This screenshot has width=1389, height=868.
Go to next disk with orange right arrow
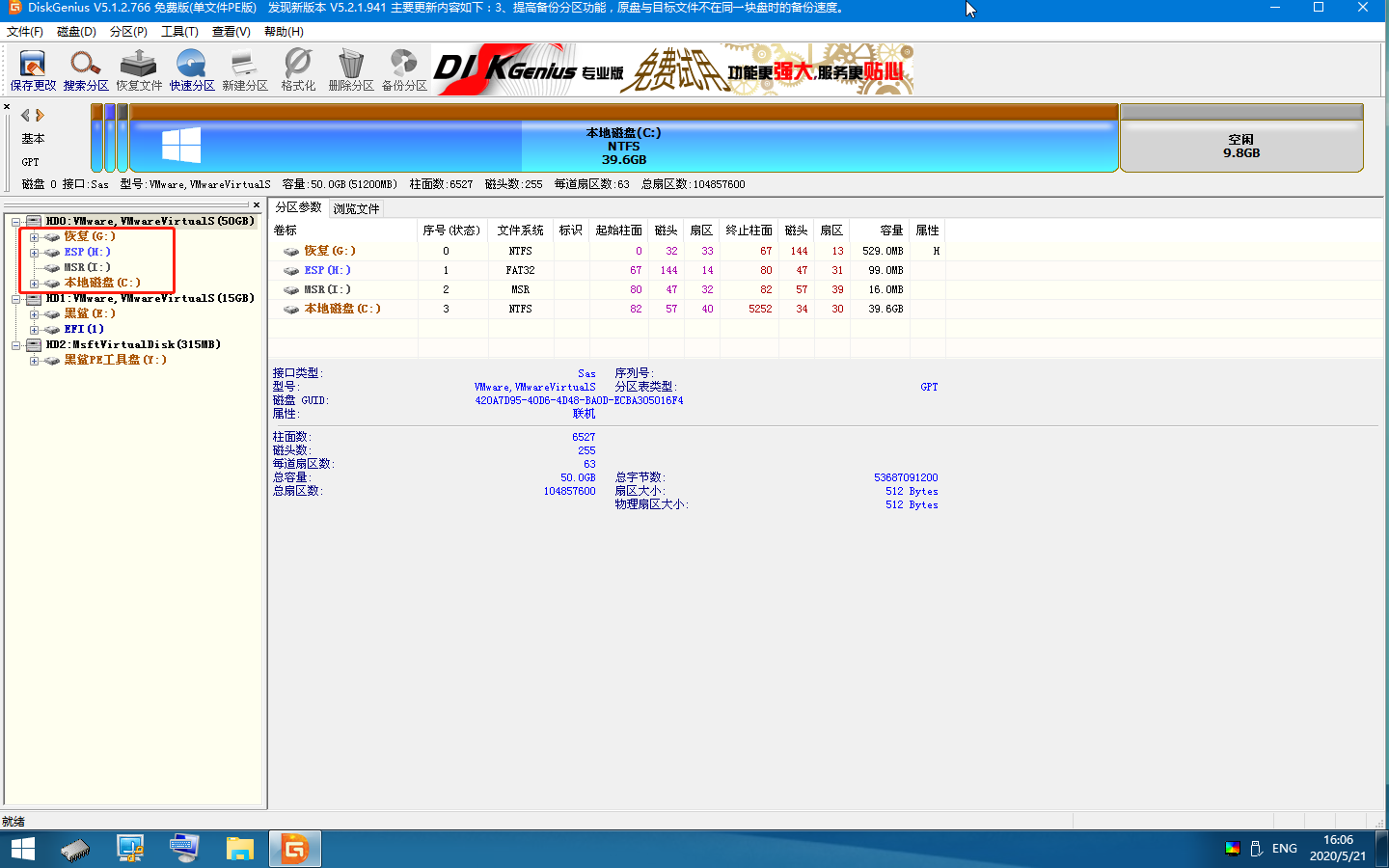tap(40, 115)
